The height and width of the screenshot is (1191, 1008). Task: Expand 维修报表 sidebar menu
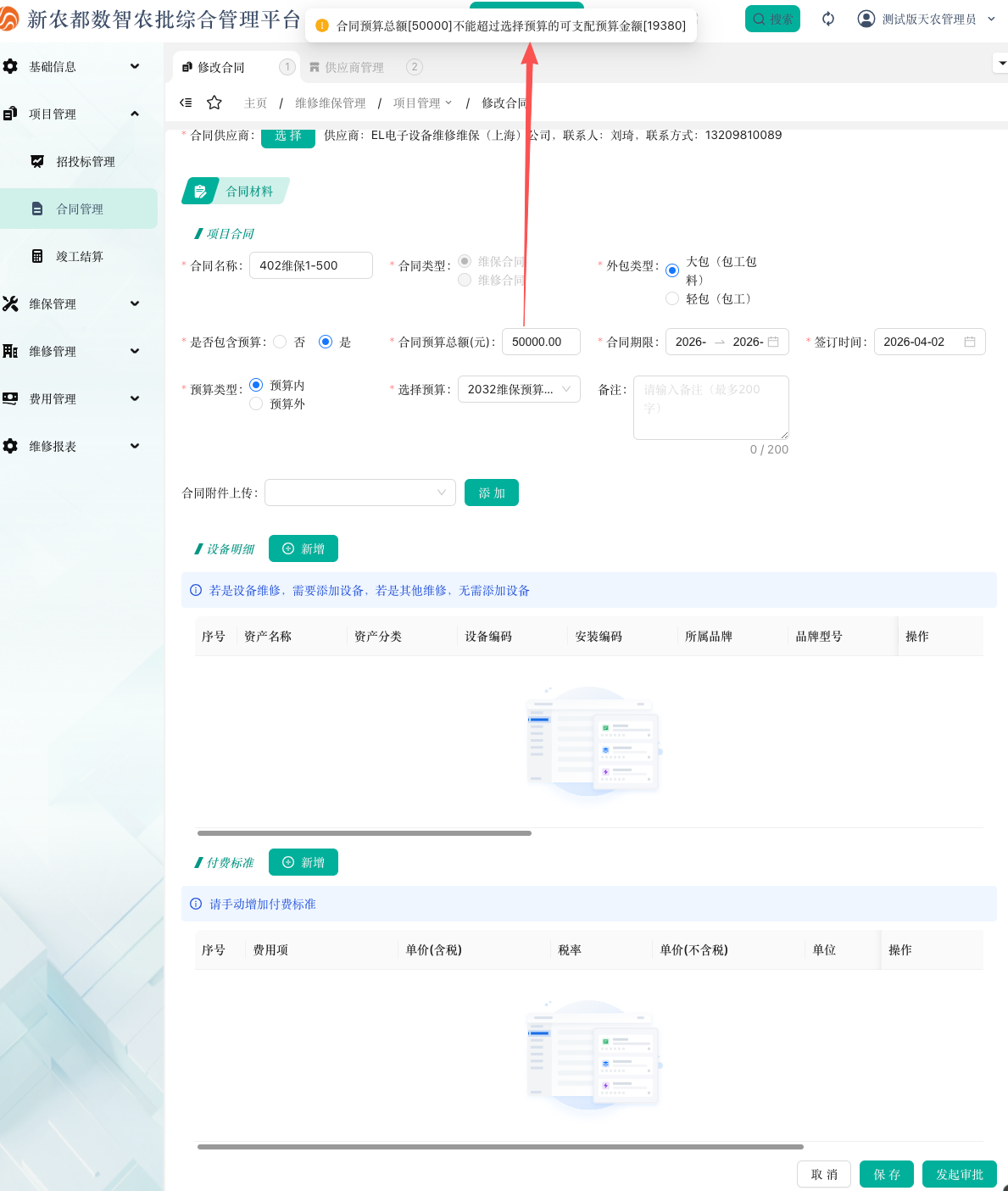pyautogui.click(x=135, y=446)
